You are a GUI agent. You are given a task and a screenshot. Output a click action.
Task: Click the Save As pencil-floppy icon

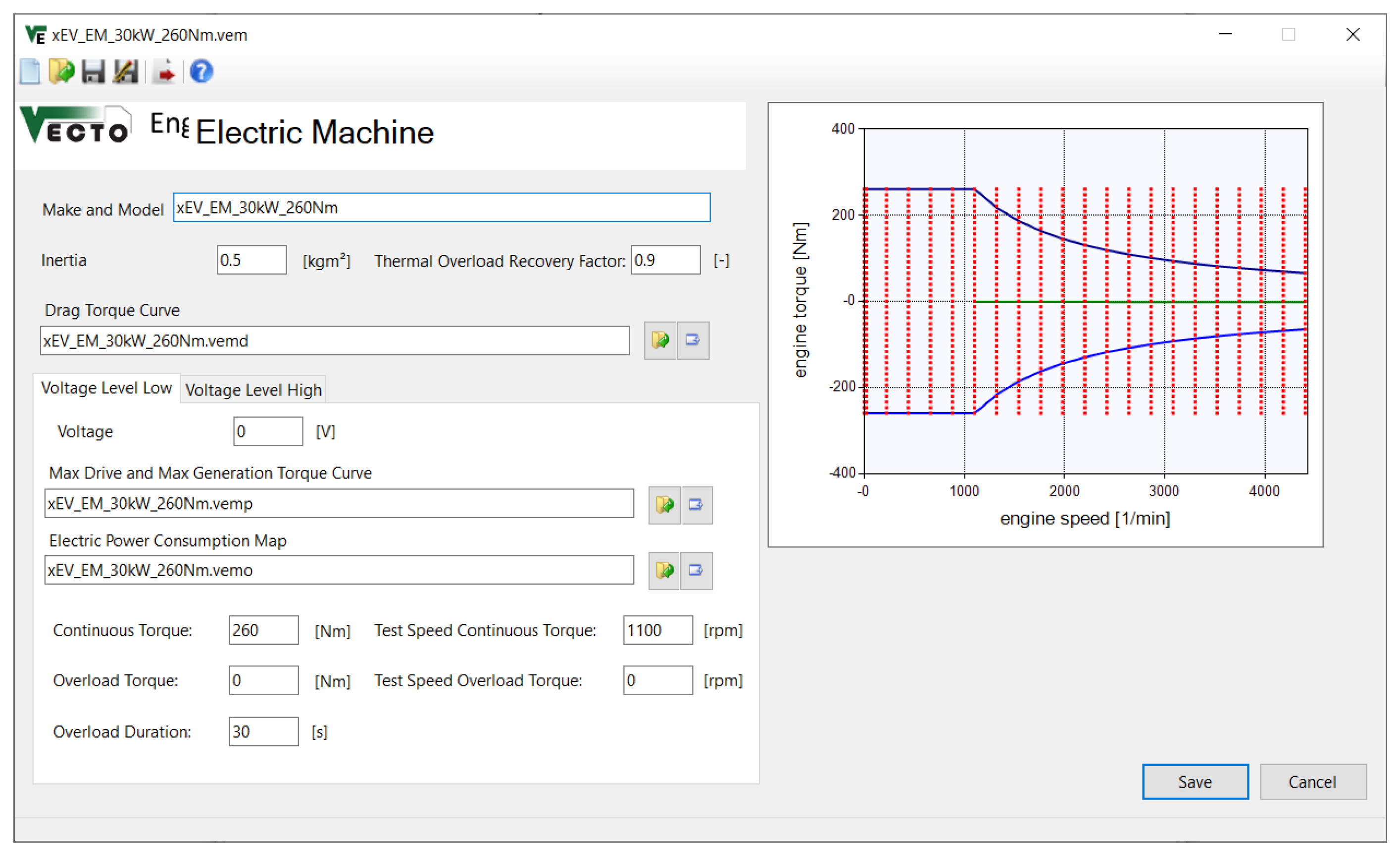(126, 72)
